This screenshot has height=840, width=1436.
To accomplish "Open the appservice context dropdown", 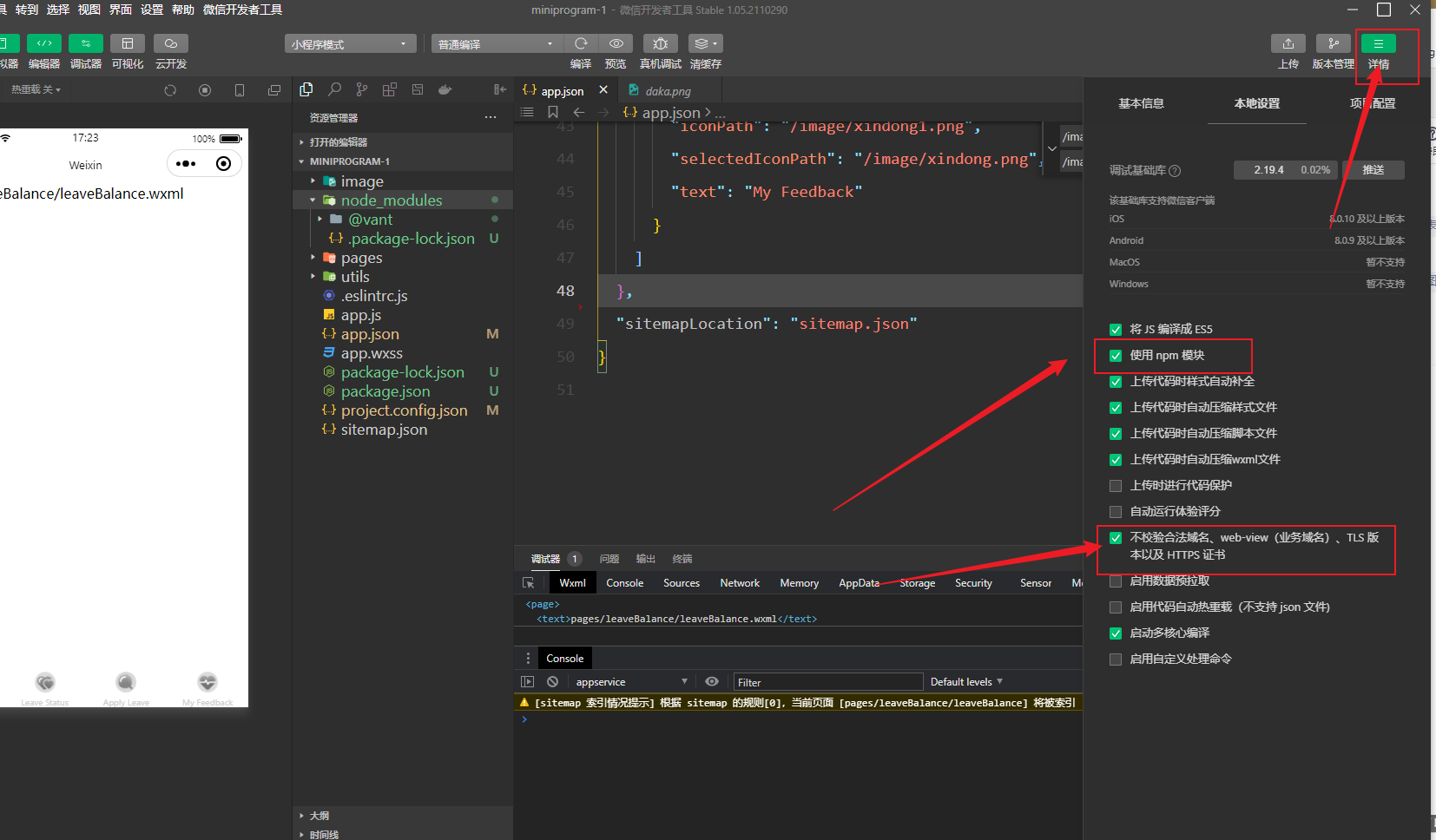I will click(631, 682).
